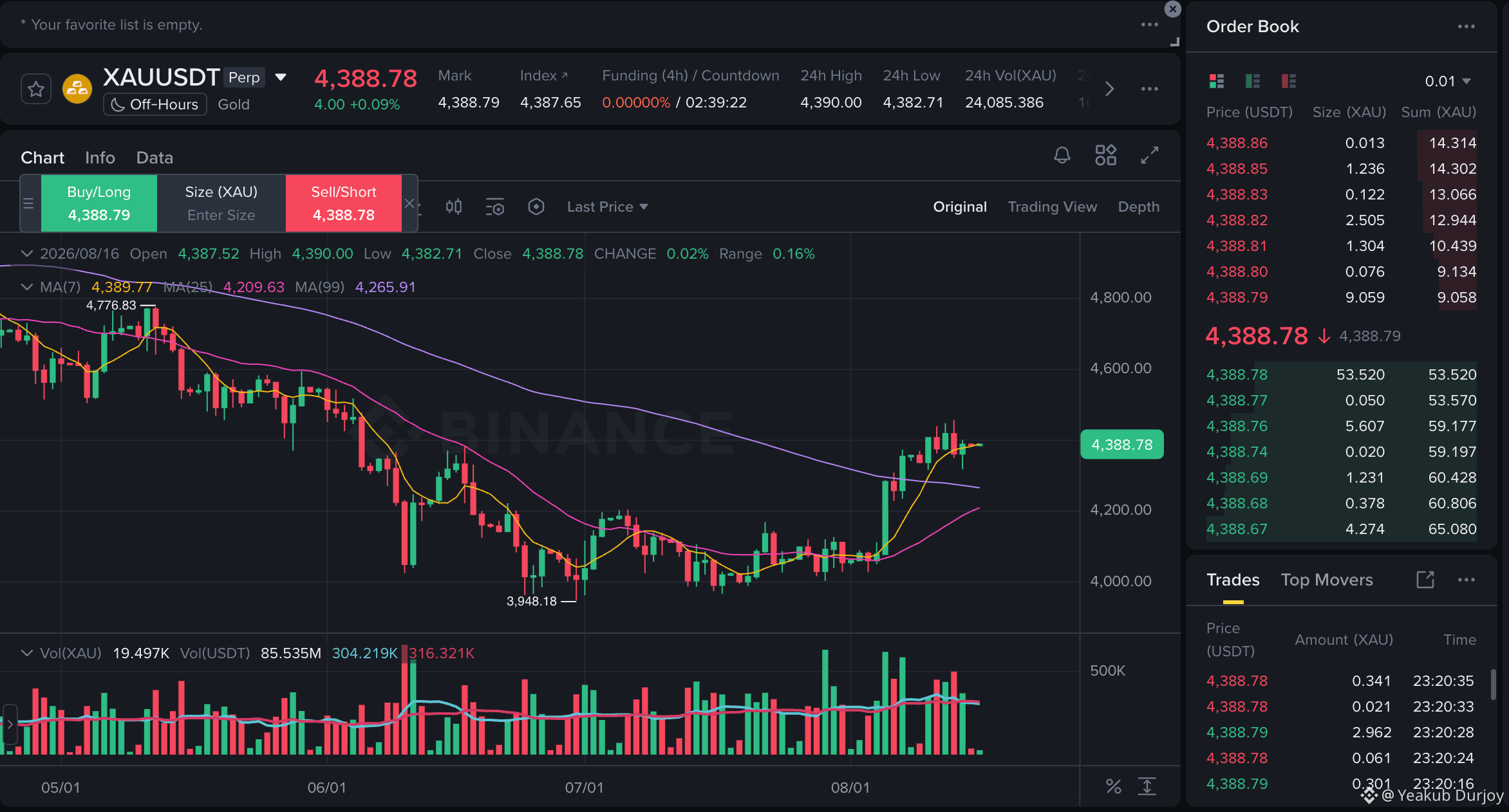Toggle percentage scale on chart axis
The width and height of the screenshot is (1509, 812).
click(x=1114, y=786)
